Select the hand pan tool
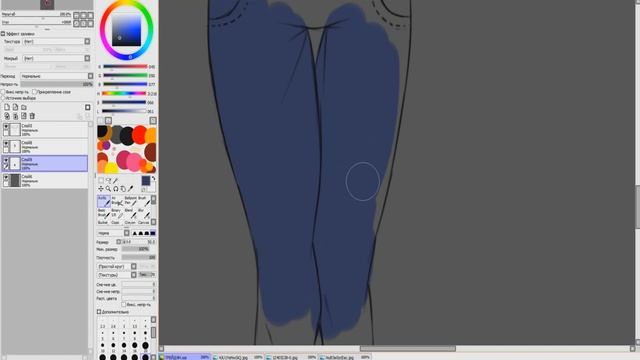Viewport: 640px width, 360px height. [x=123, y=189]
